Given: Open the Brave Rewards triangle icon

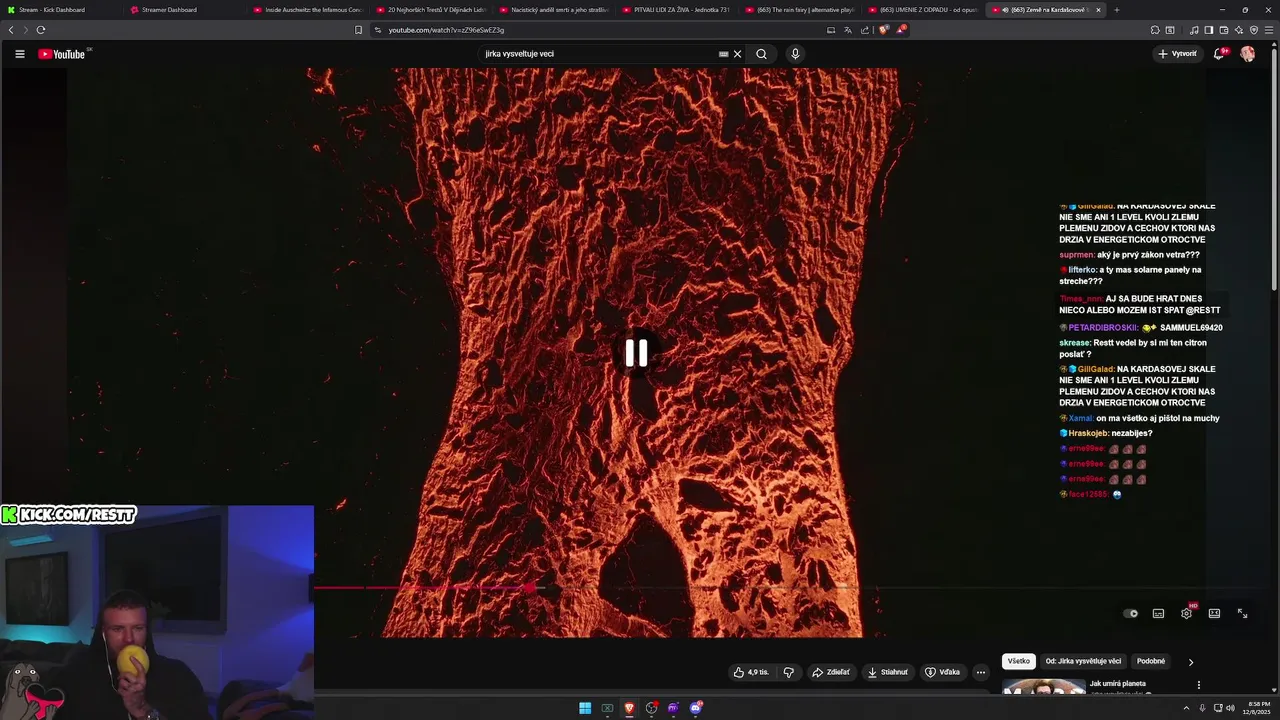Looking at the screenshot, I should pyautogui.click(x=901, y=30).
